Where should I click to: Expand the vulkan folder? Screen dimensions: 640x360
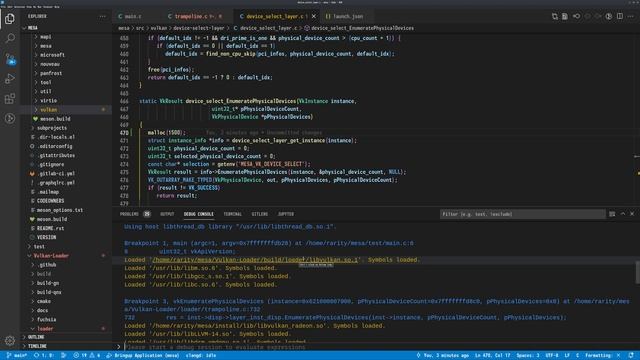pyautogui.click(x=65, y=109)
